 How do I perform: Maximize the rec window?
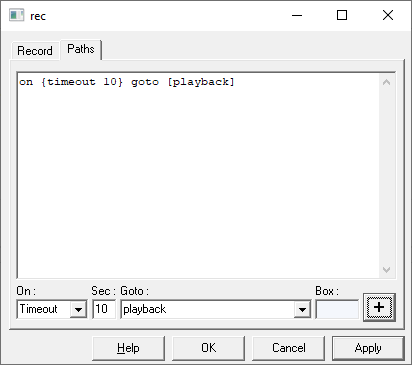(x=342, y=15)
